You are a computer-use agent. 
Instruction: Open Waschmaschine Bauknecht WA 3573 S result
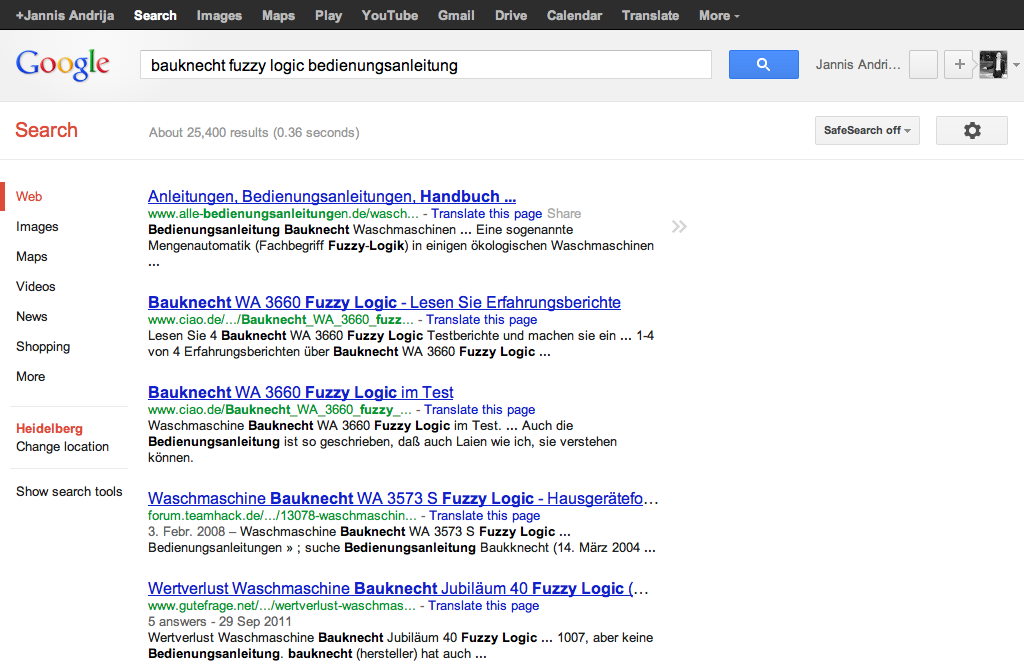[x=402, y=498]
